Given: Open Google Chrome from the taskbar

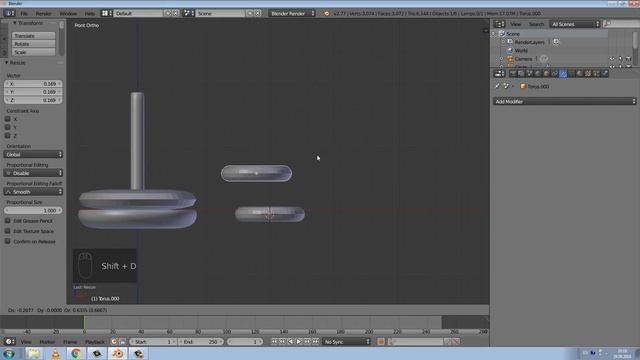Looking at the screenshot, I should click(76, 353).
